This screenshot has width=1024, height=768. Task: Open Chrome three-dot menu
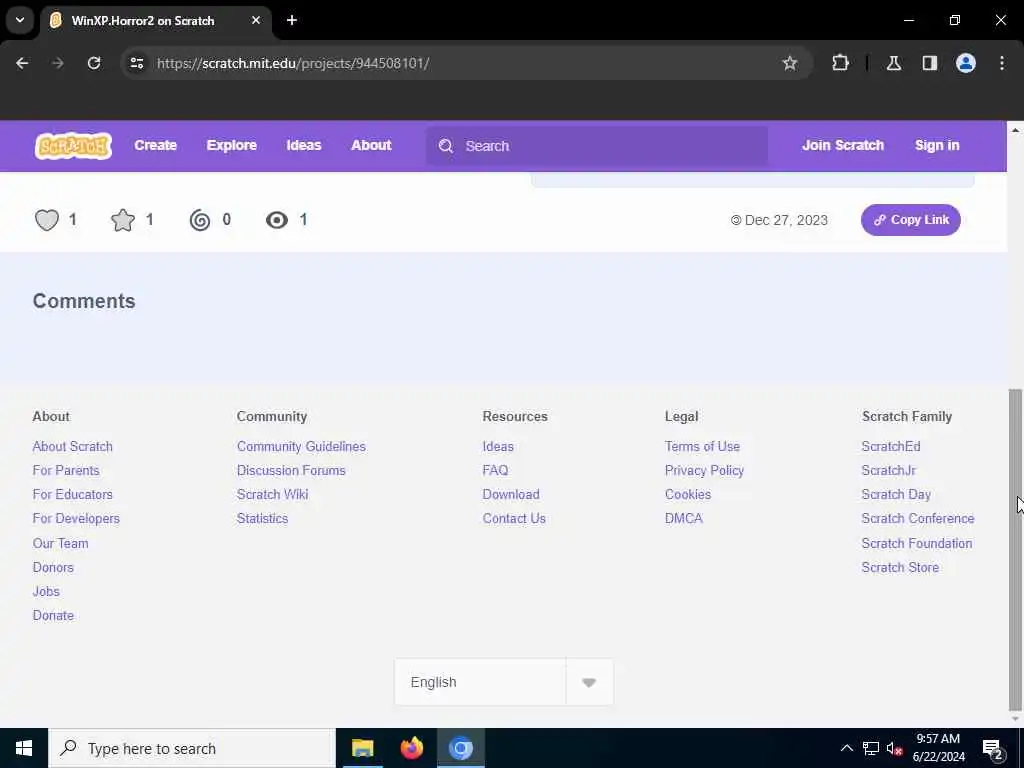pyautogui.click(x=1002, y=63)
